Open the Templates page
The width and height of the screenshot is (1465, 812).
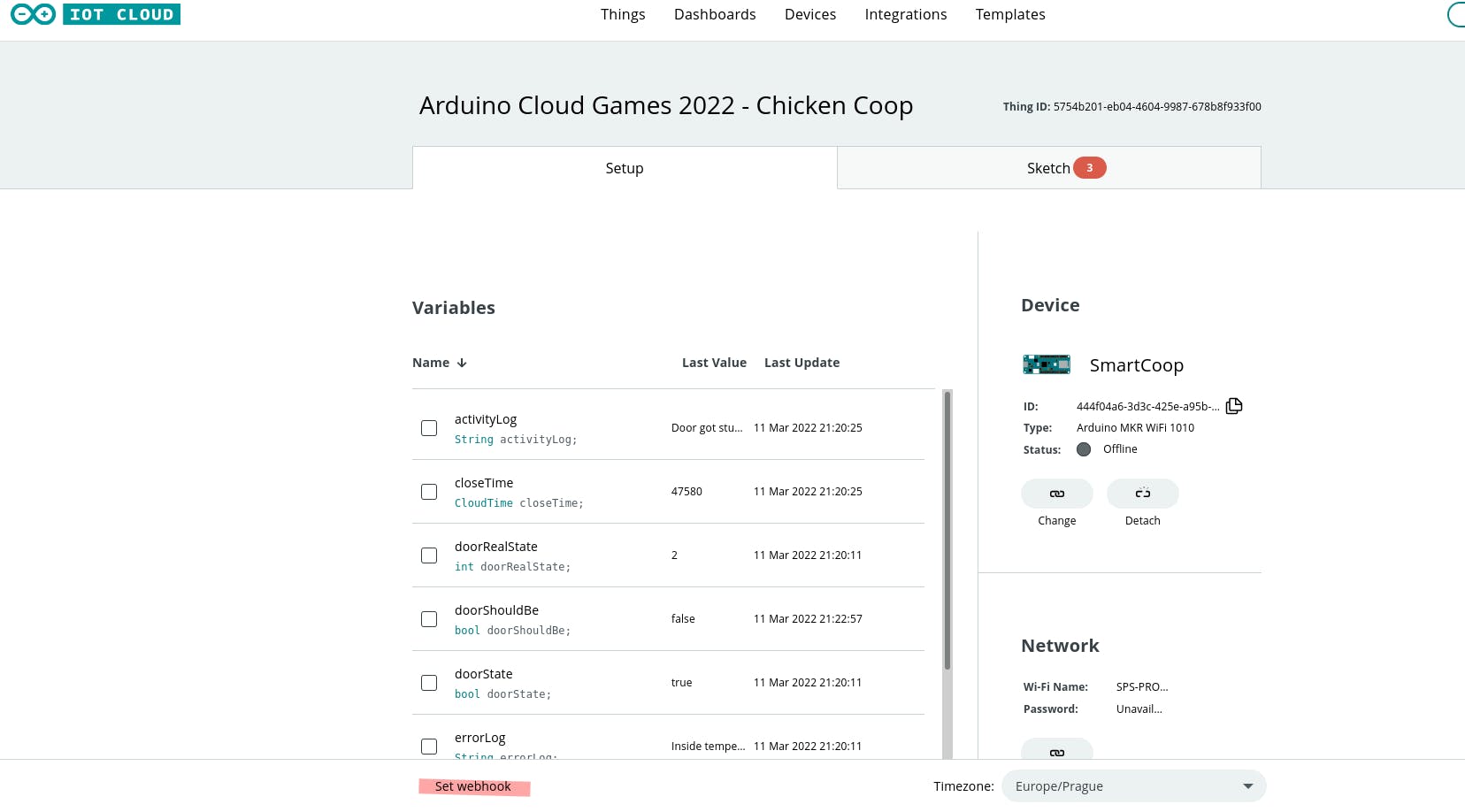point(1010,14)
